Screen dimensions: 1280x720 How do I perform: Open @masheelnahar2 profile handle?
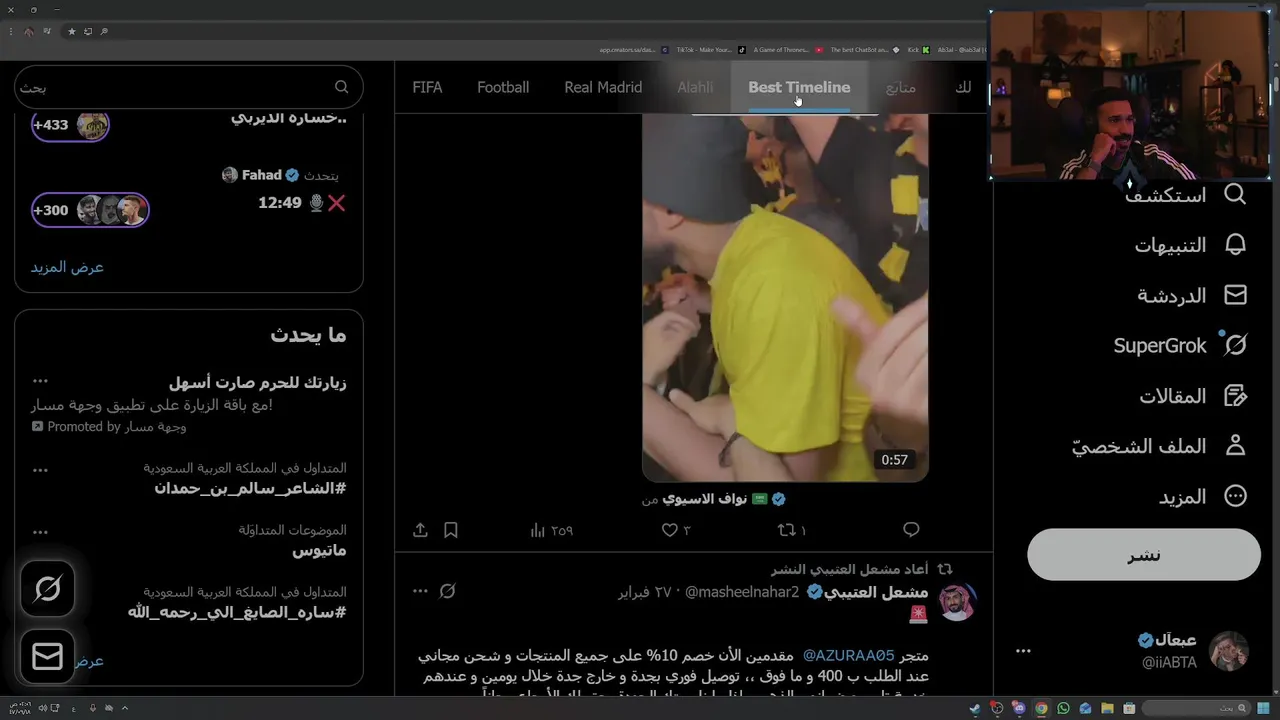click(742, 592)
